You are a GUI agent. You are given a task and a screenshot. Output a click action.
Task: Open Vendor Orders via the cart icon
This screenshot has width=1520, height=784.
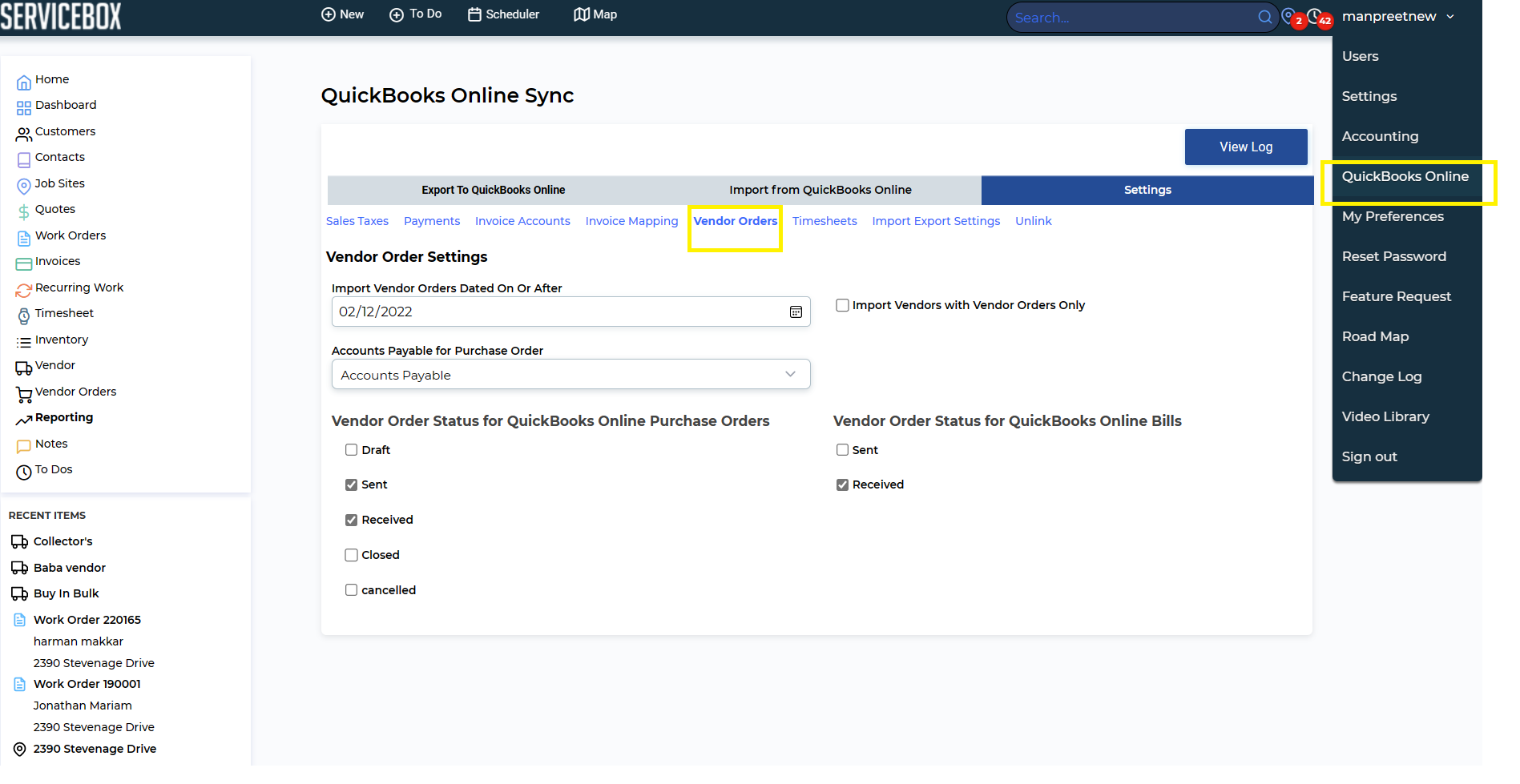pos(24,394)
